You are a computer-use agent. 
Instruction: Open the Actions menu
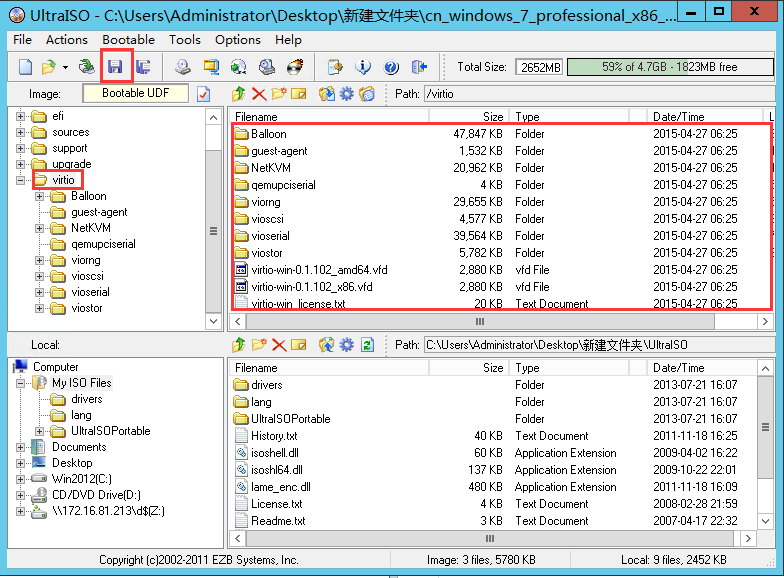pos(66,40)
